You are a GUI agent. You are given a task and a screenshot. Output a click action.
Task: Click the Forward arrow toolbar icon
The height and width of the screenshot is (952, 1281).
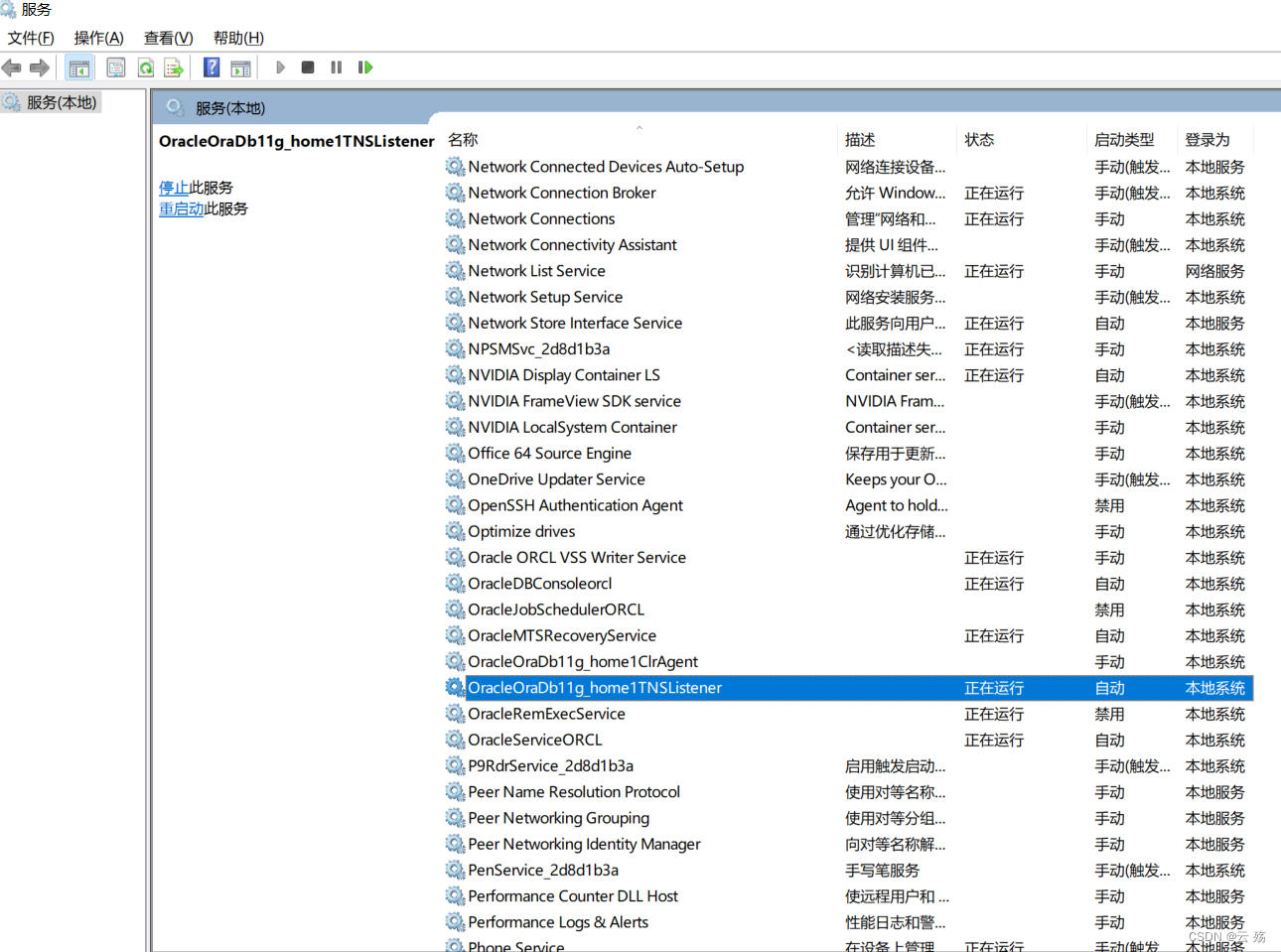coord(40,68)
